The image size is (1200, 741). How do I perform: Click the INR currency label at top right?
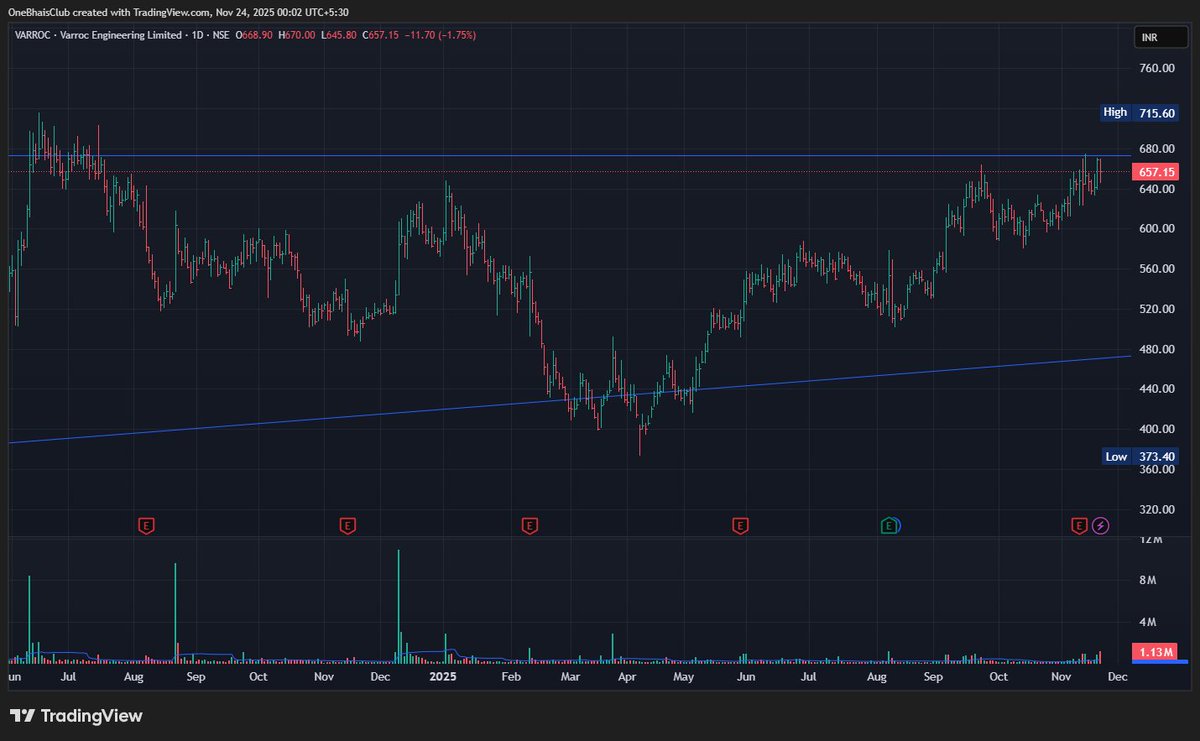(1158, 36)
